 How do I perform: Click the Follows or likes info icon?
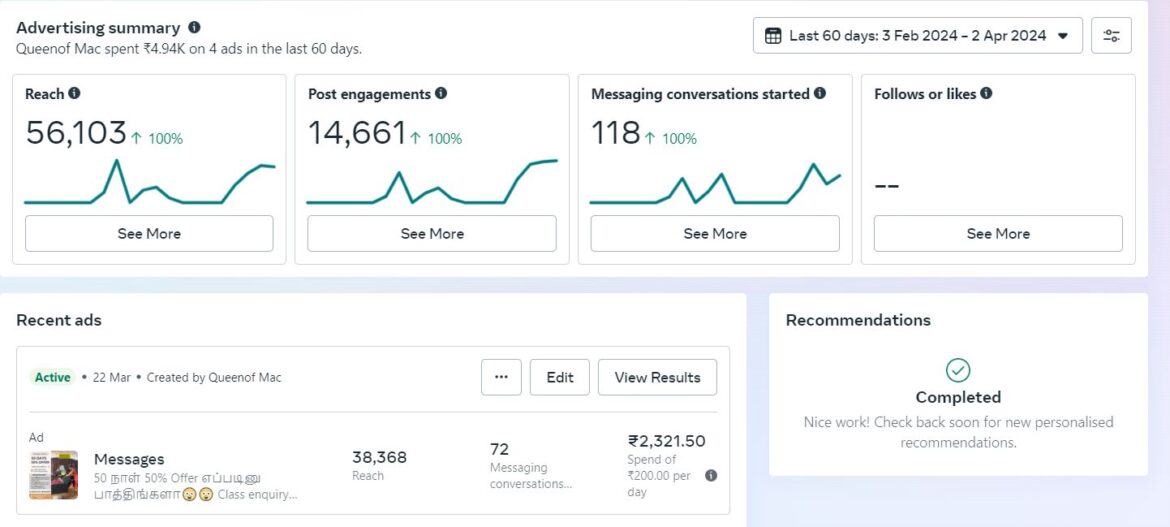pyautogui.click(x=986, y=94)
